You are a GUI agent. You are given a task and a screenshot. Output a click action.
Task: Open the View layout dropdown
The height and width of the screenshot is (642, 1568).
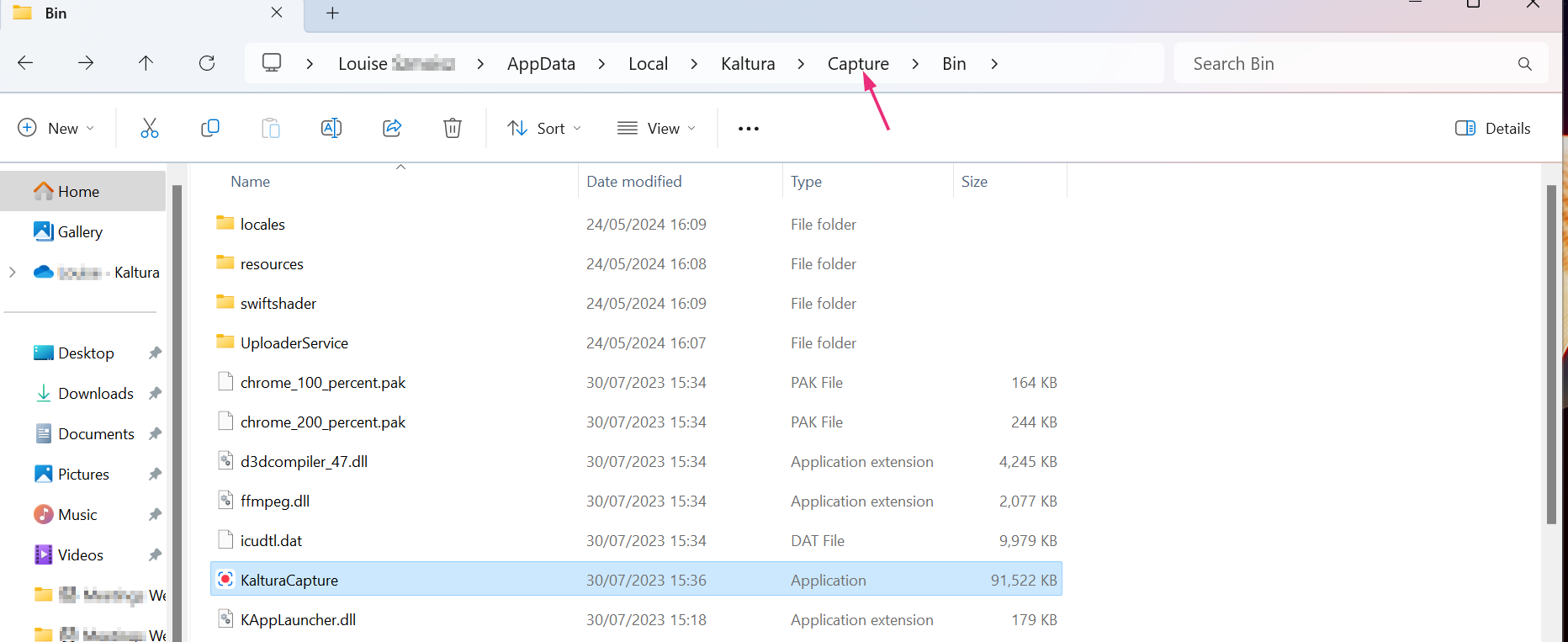click(x=657, y=128)
